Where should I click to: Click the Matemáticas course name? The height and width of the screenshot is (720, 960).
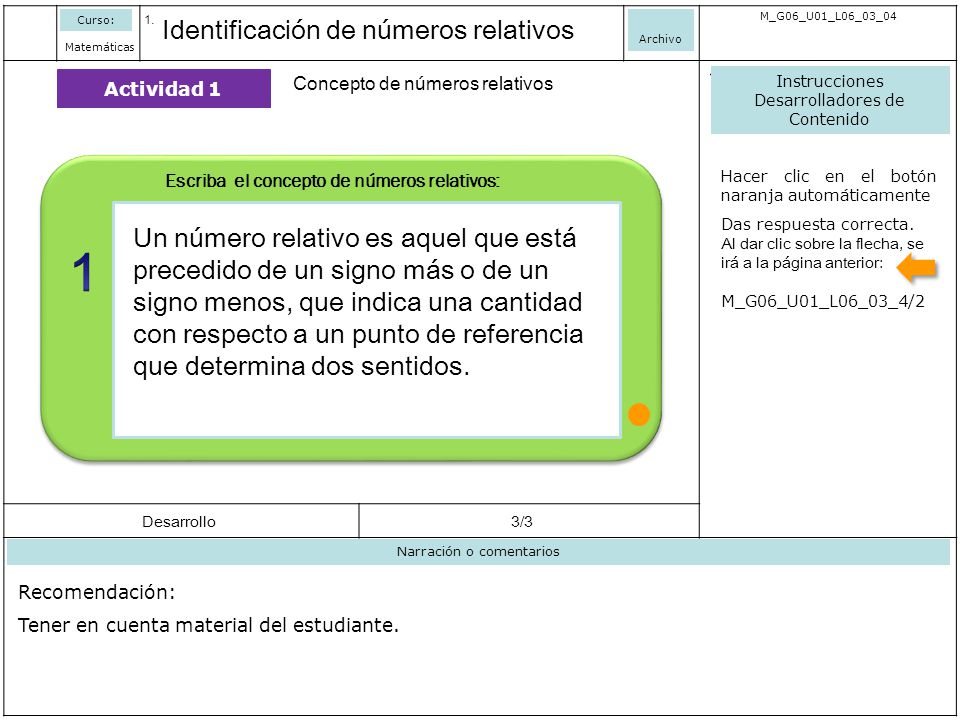click(x=99, y=47)
